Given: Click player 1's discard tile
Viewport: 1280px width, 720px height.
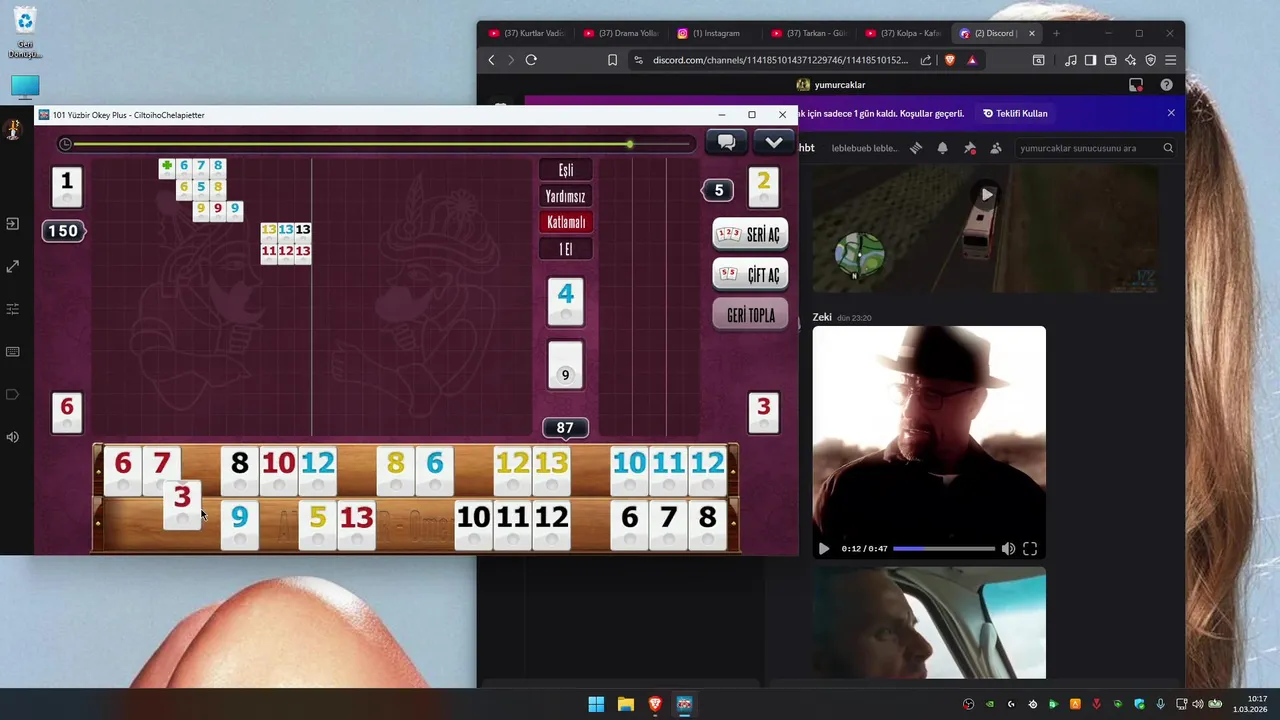Looking at the screenshot, I should [67, 187].
